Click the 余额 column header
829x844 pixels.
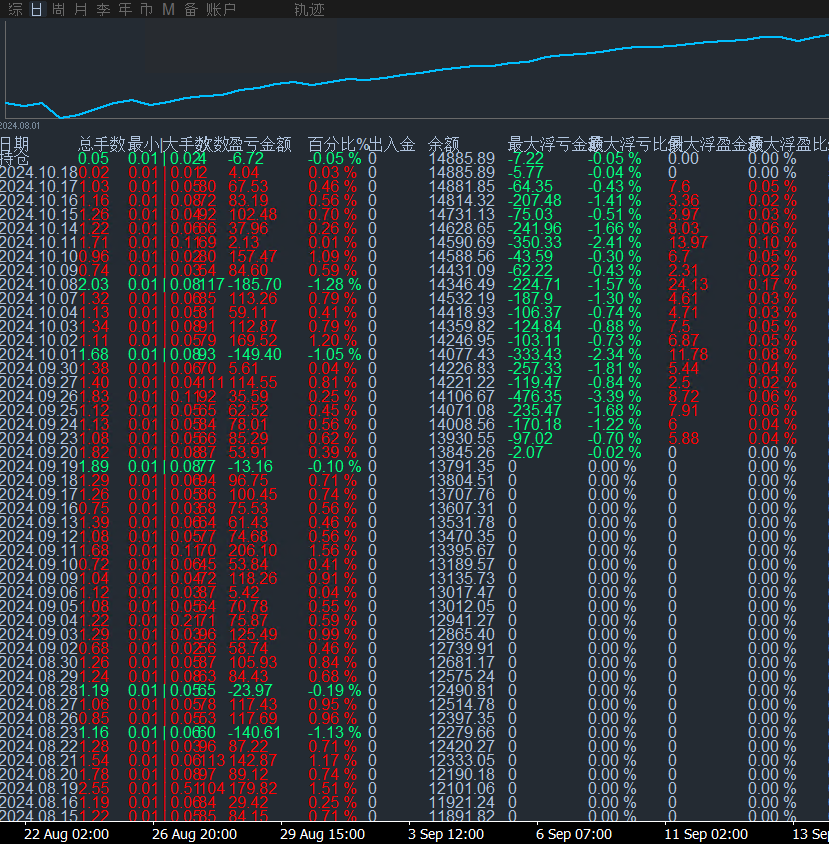tap(444, 144)
